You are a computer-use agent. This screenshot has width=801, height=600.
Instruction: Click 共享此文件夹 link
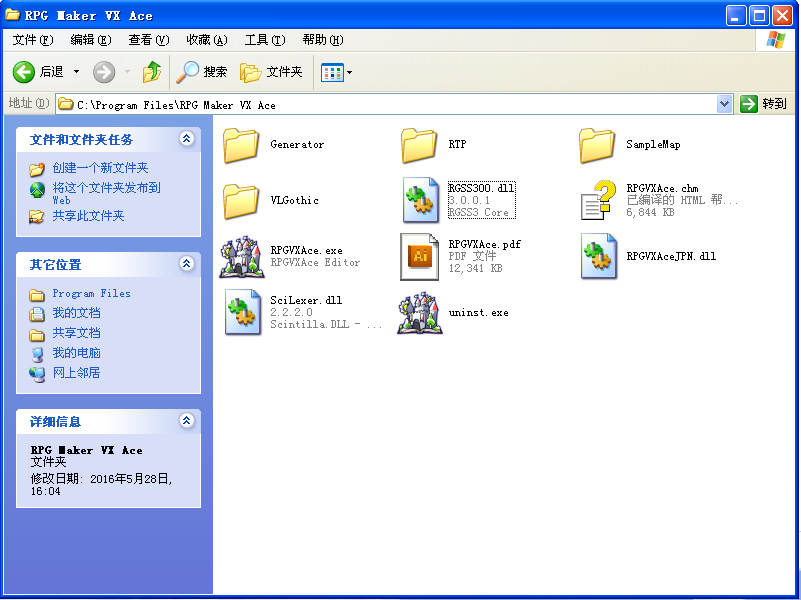pyautogui.click(x=88, y=216)
